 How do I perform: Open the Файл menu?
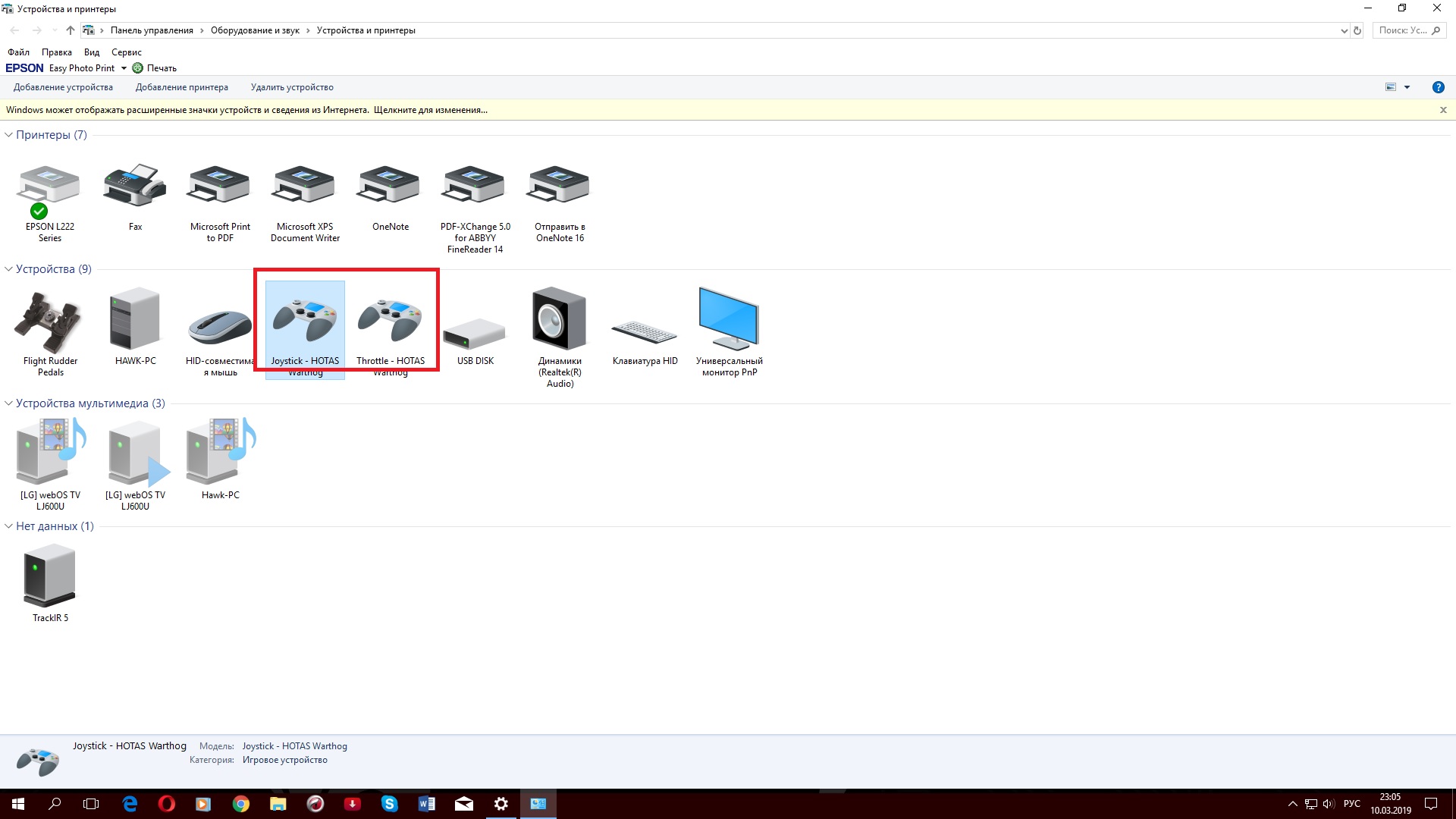pyautogui.click(x=18, y=52)
